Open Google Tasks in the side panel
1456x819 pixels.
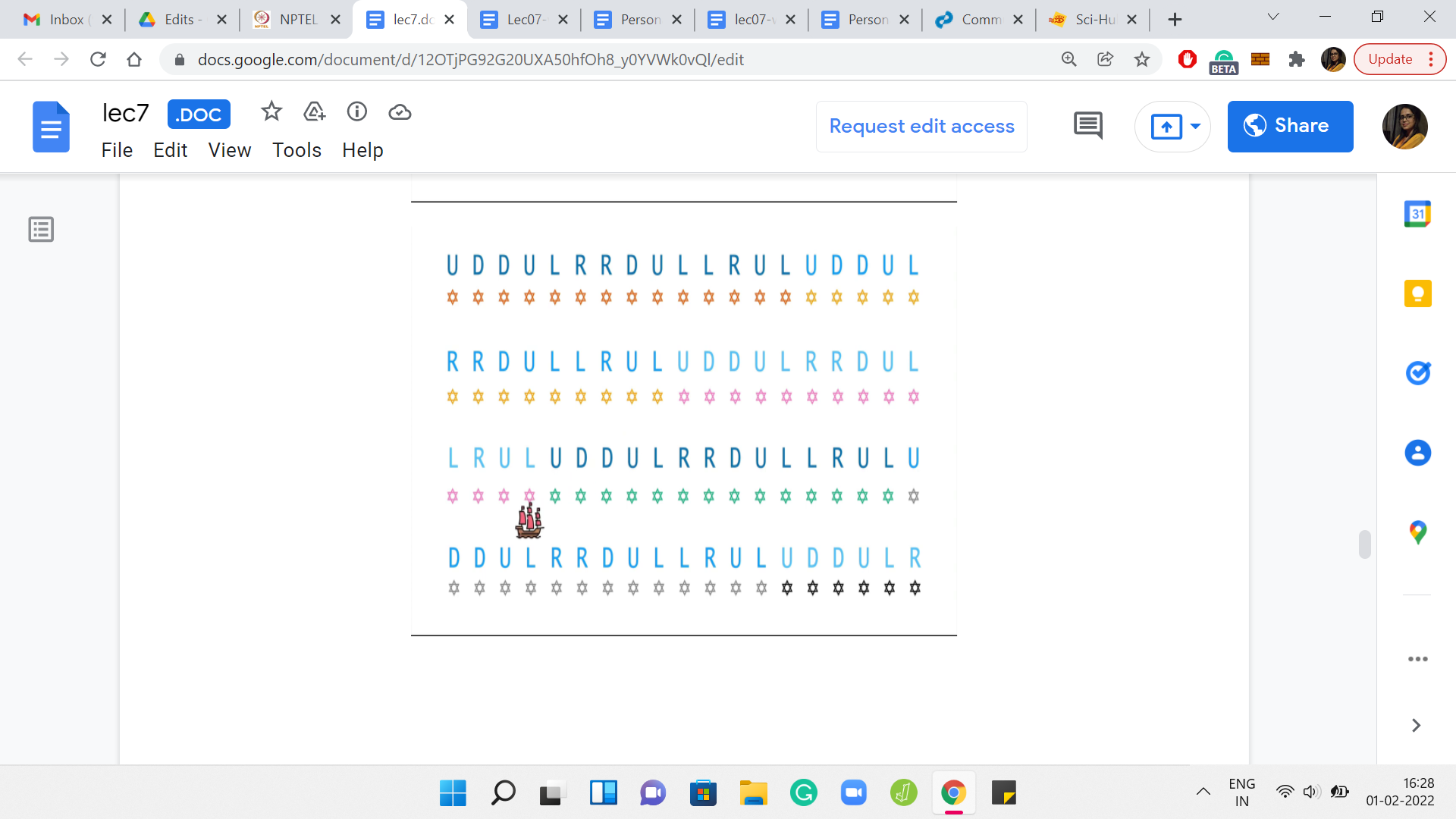1417,373
